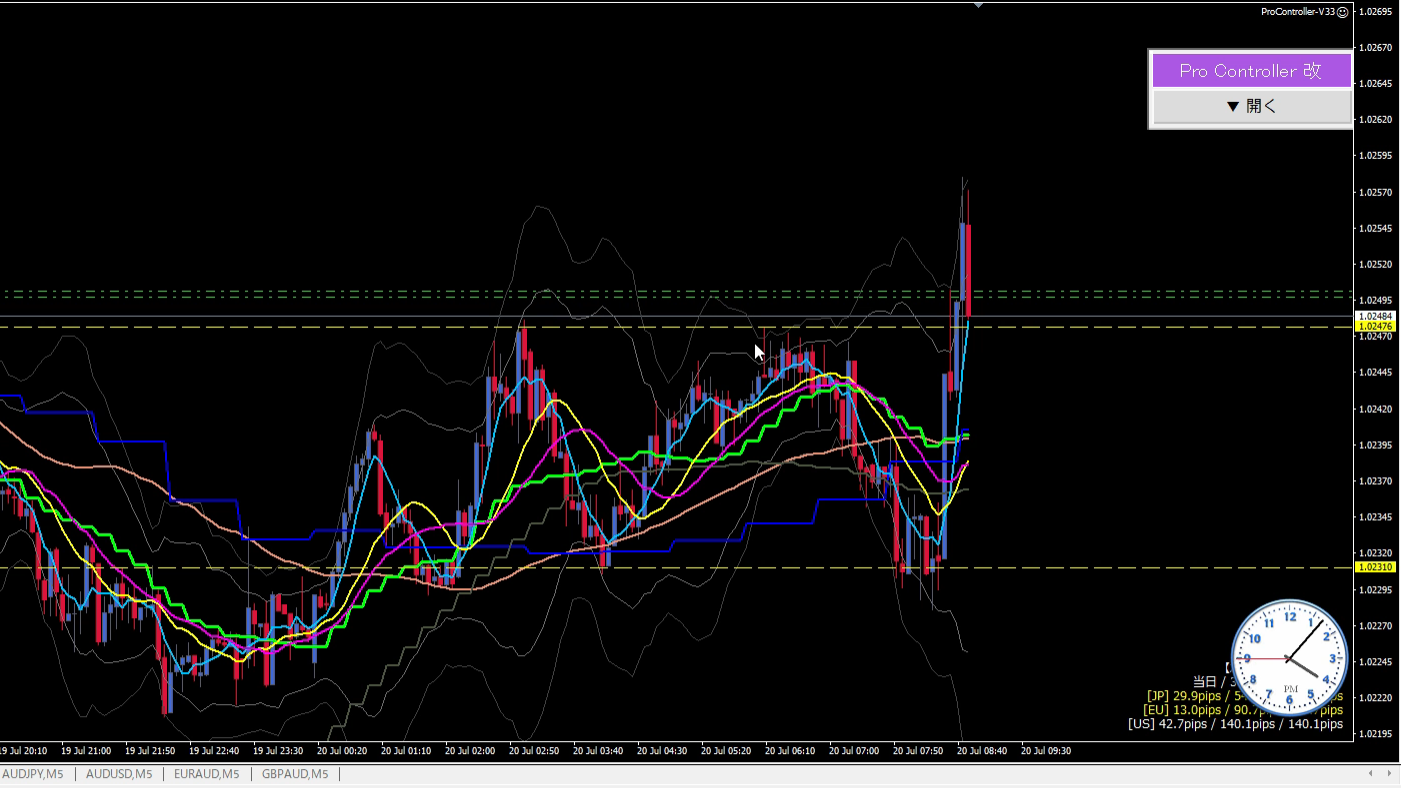1401x788 pixels.
Task: Click price axis value 1.02595
Action: click(x=1377, y=156)
